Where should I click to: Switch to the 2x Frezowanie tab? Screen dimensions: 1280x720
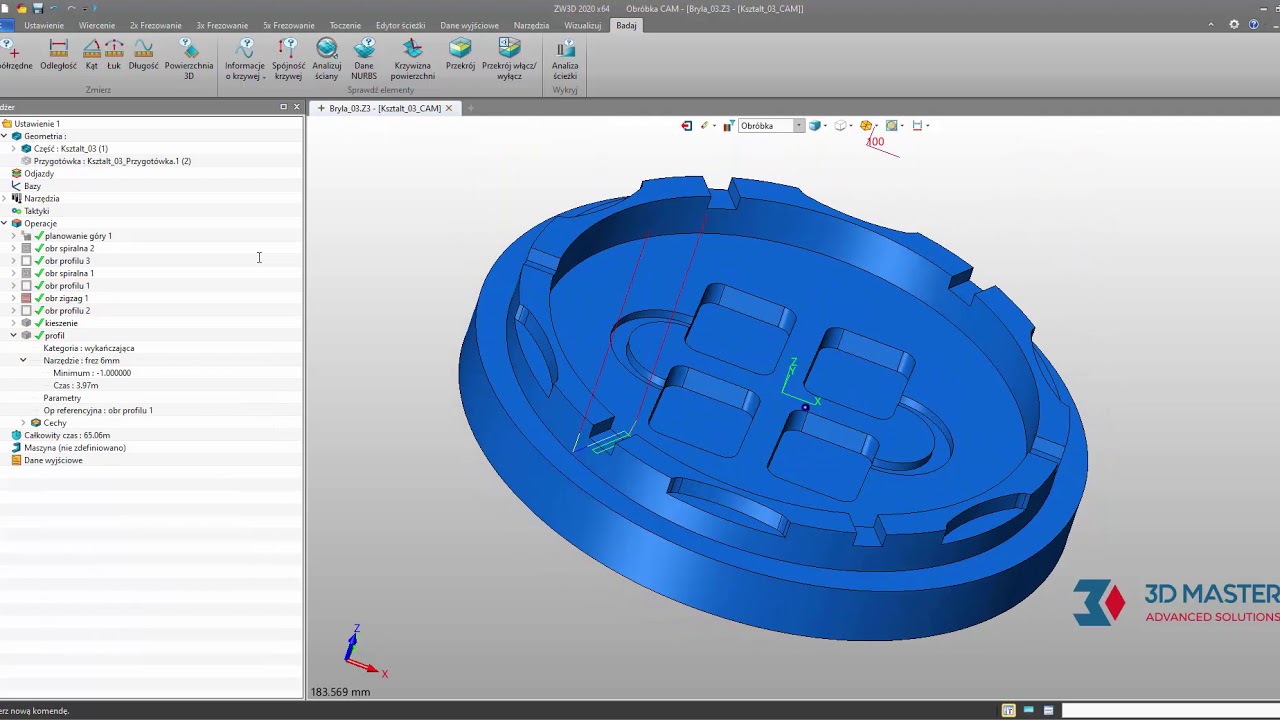[x=156, y=25]
